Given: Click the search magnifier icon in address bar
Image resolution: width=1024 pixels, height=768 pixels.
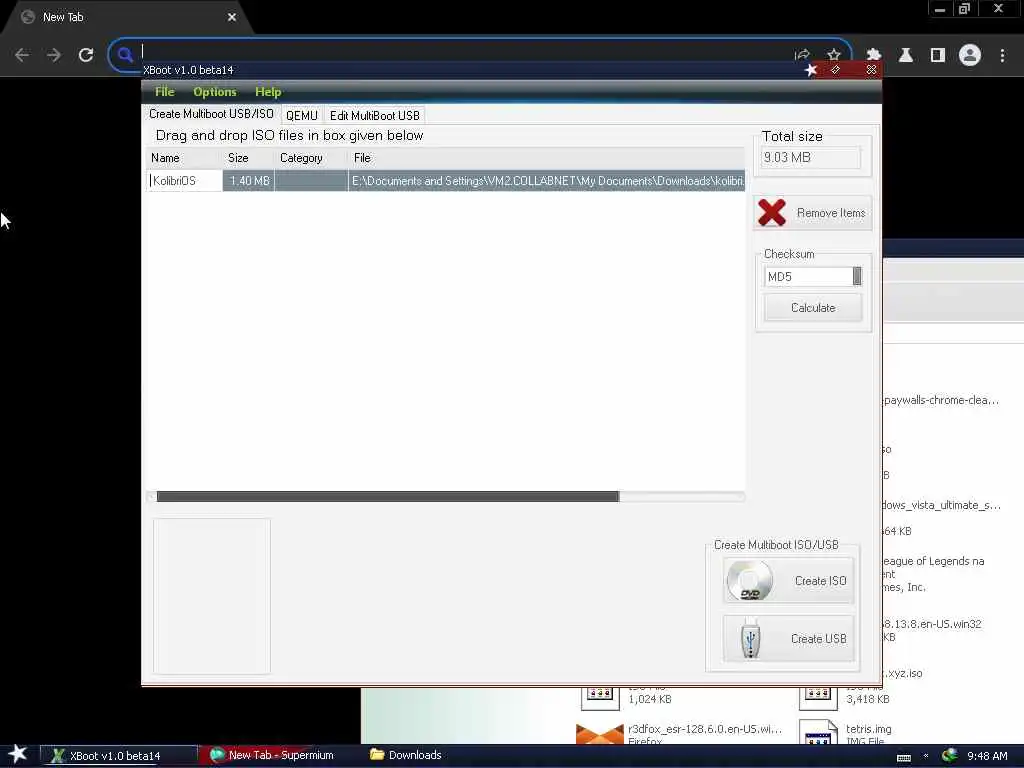Looking at the screenshot, I should (125, 55).
